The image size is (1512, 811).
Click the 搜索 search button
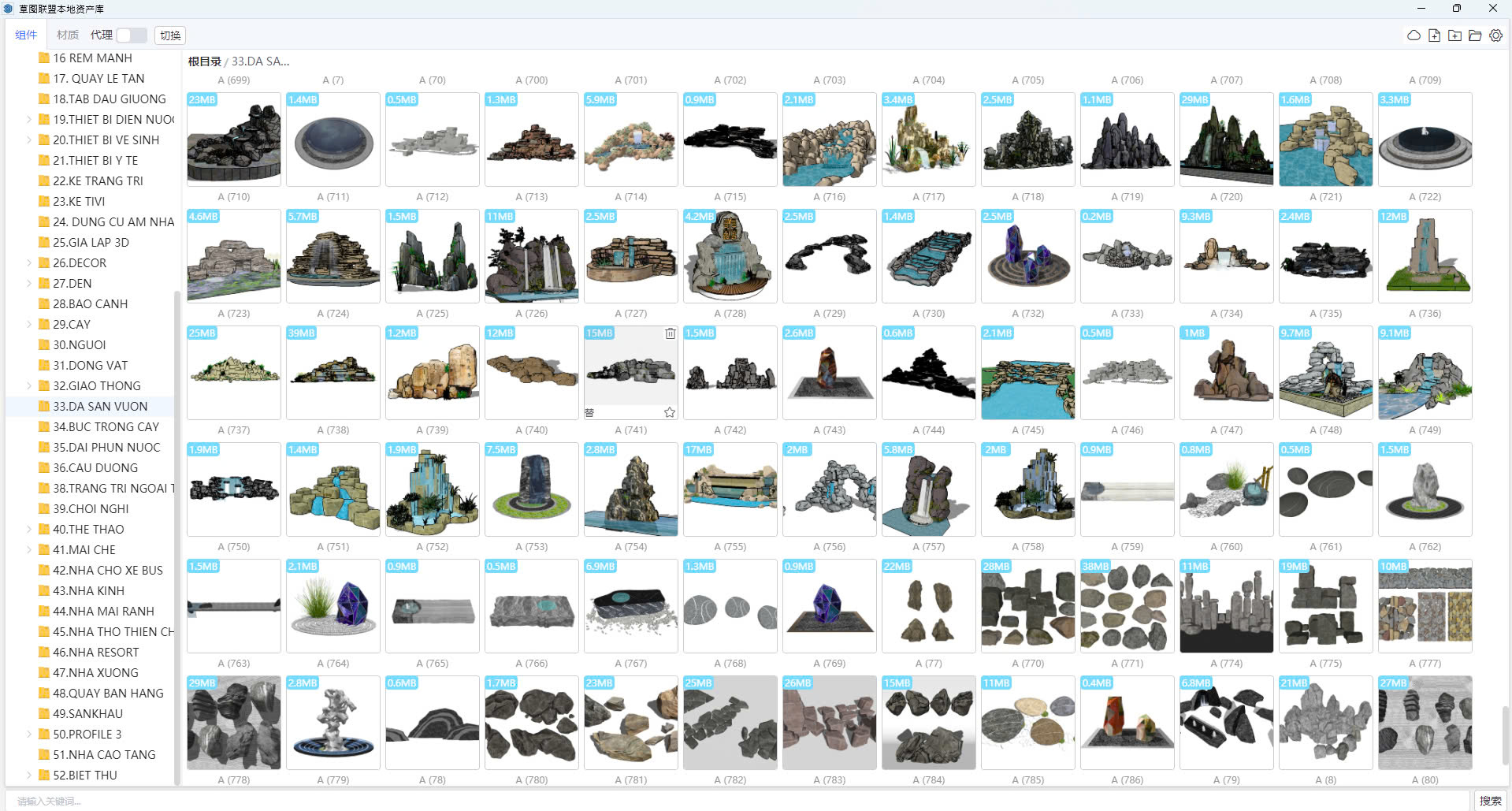[x=1490, y=801]
